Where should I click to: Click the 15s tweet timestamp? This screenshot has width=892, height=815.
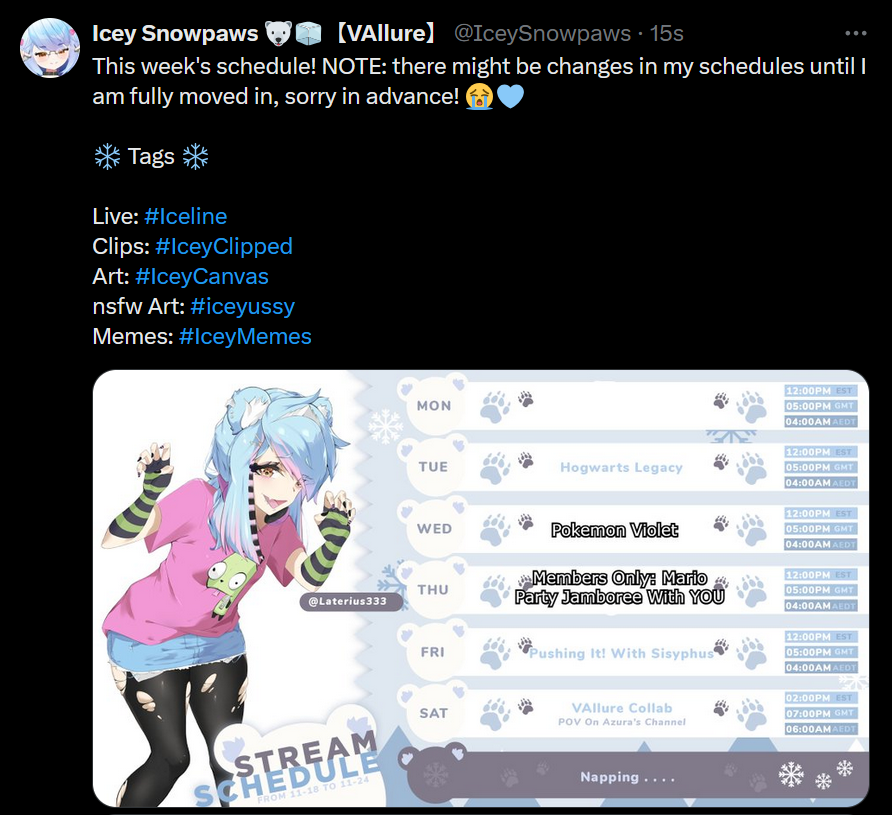coord(667,34)
